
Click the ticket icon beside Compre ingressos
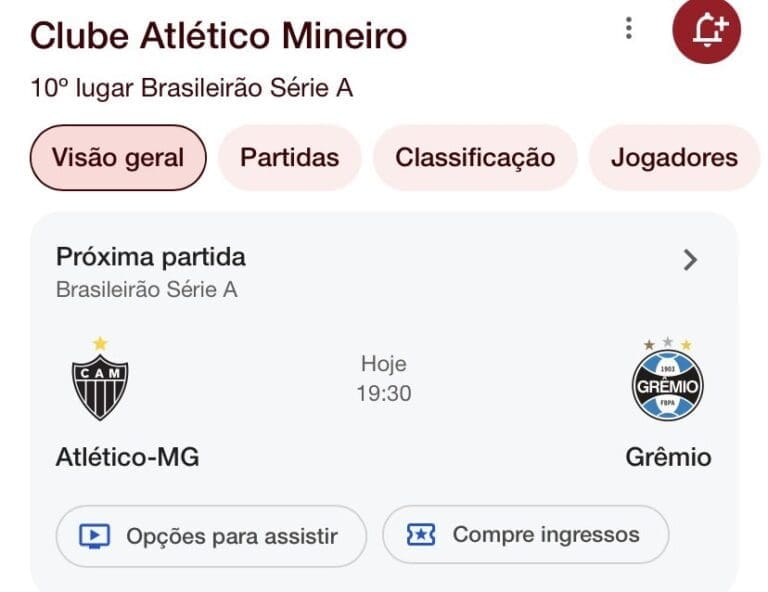421,535
